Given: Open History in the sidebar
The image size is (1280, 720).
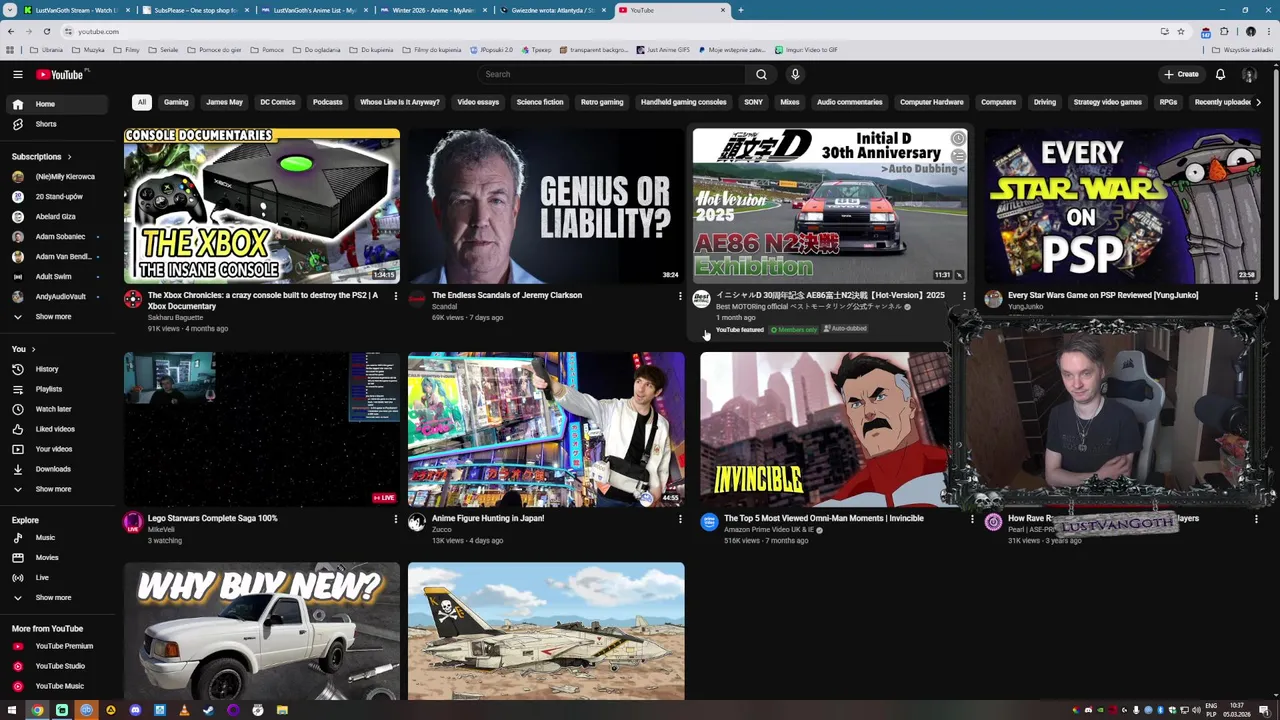Looking at the screenshot, I should [47, 369].
